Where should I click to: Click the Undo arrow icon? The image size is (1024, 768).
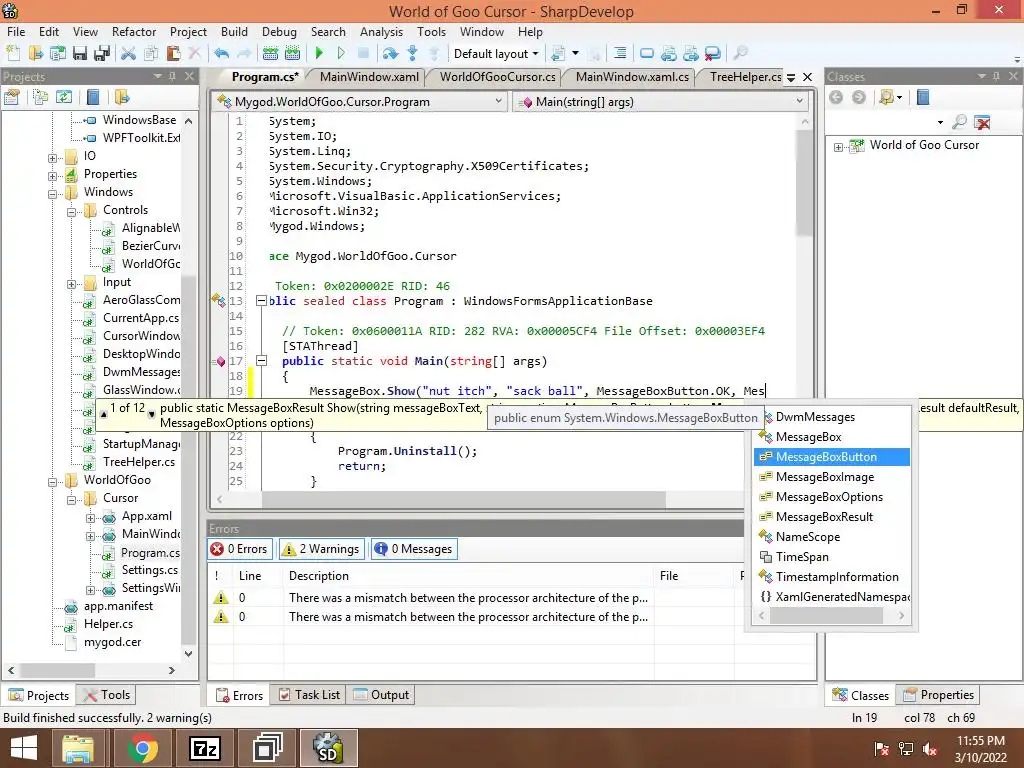pyautogui.click(x=221, y=54)
